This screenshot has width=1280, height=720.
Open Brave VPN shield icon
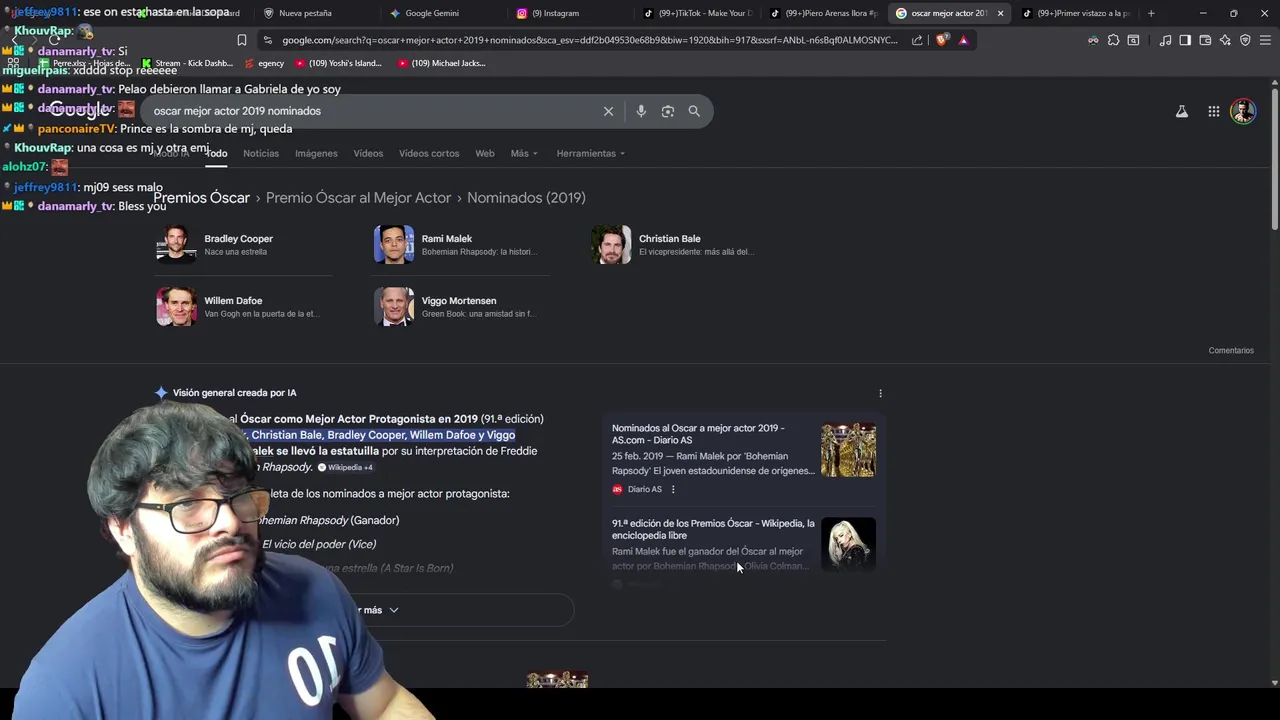coord(1245,40)
